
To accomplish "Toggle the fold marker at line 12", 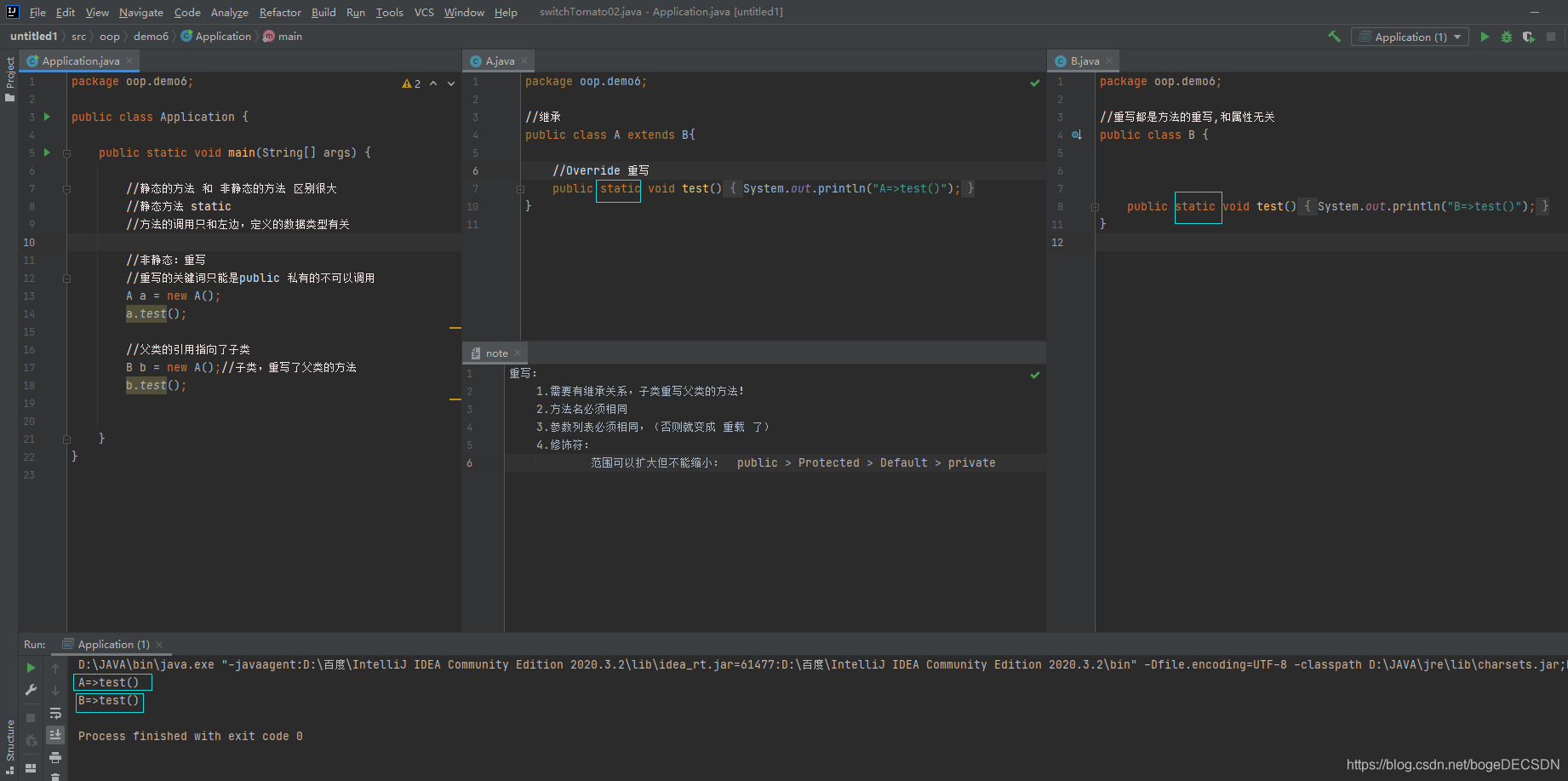I will click(66, 279).
